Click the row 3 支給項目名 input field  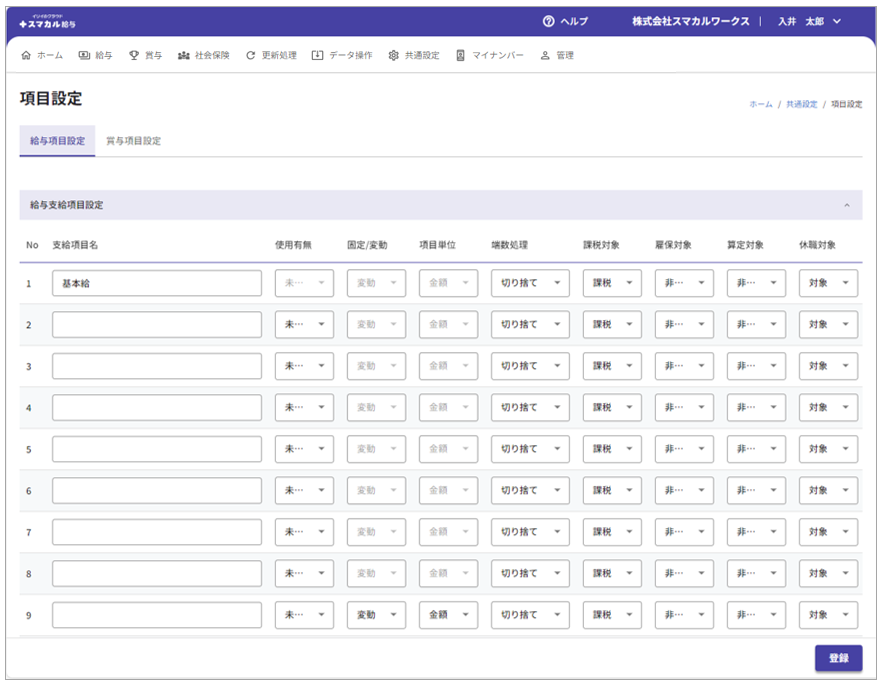pyautogui.click(x=157, y=366)
